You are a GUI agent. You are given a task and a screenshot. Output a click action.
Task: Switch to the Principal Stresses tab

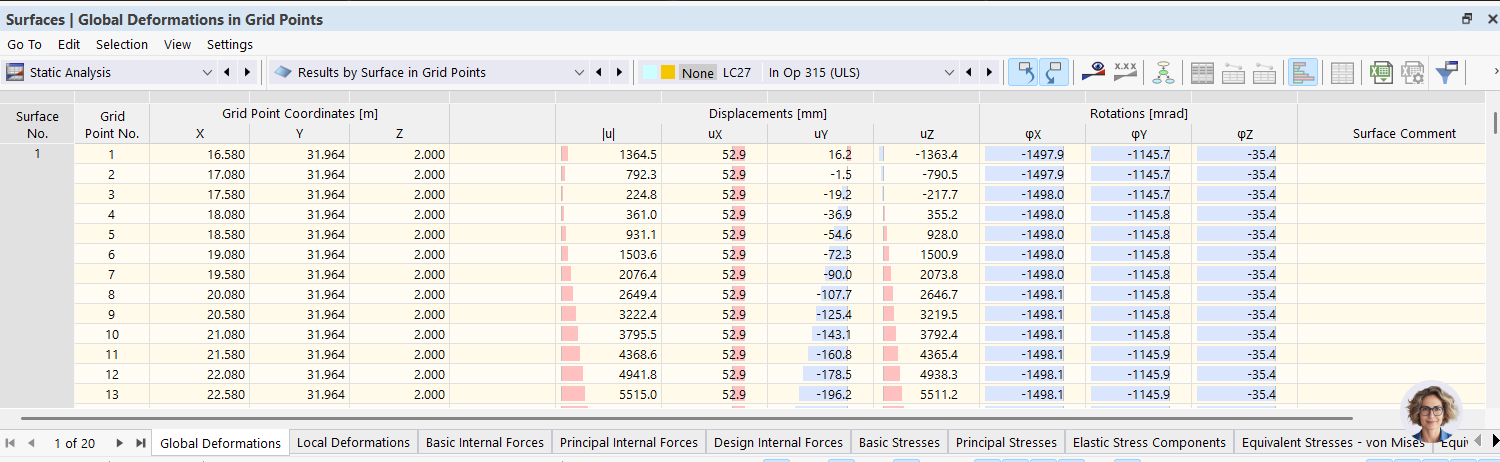[x=1005, y=442]
